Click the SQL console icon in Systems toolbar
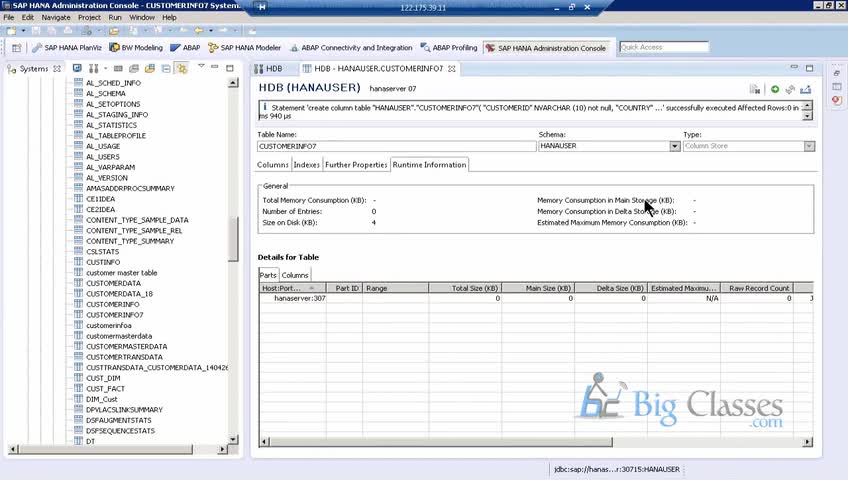The width and height of the screenshot is (848, 480). pyautogui.click(x=118, y=69)
